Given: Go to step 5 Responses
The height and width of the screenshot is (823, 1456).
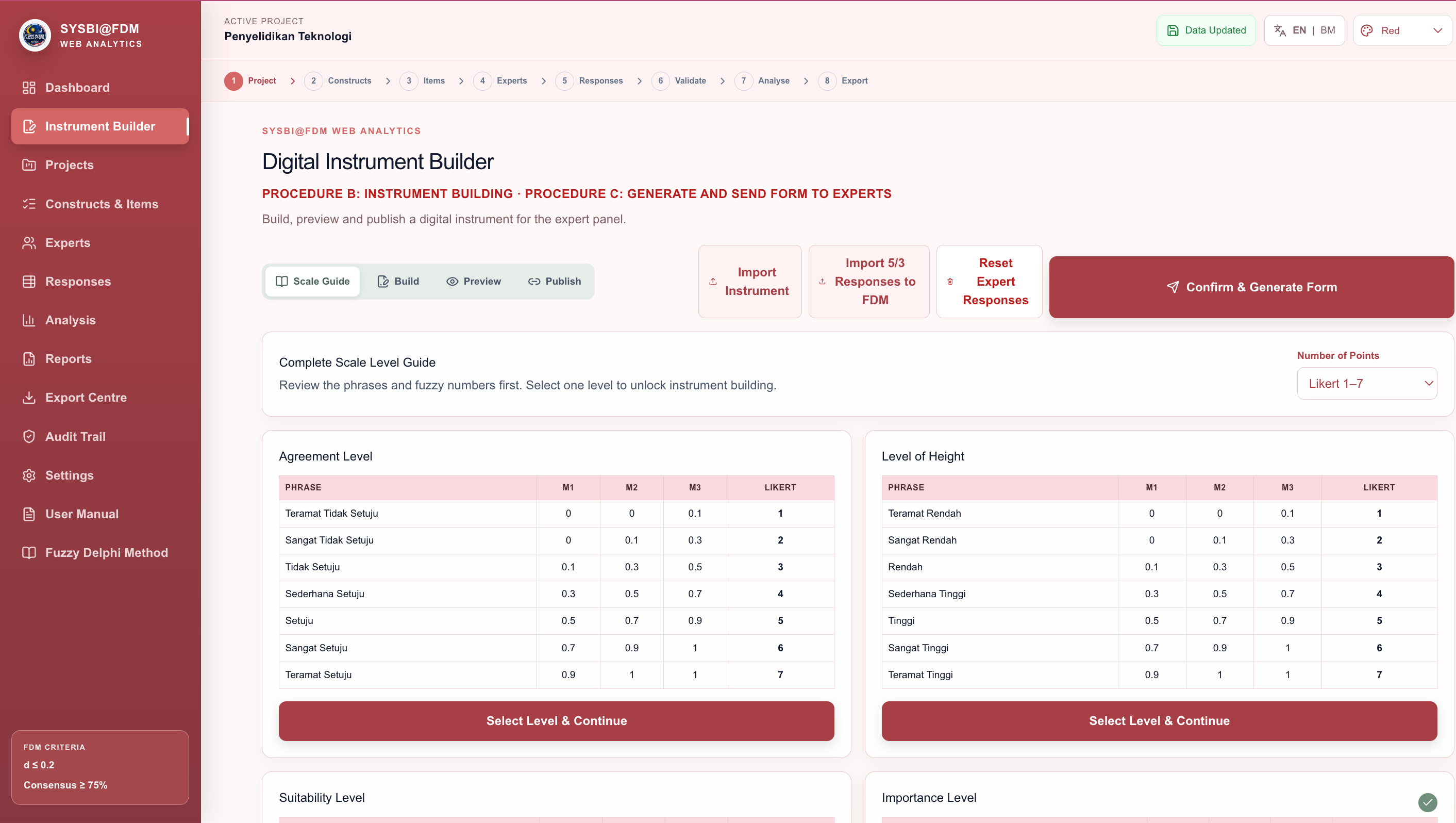Looking at the screenshot, I should pos(589,81).
